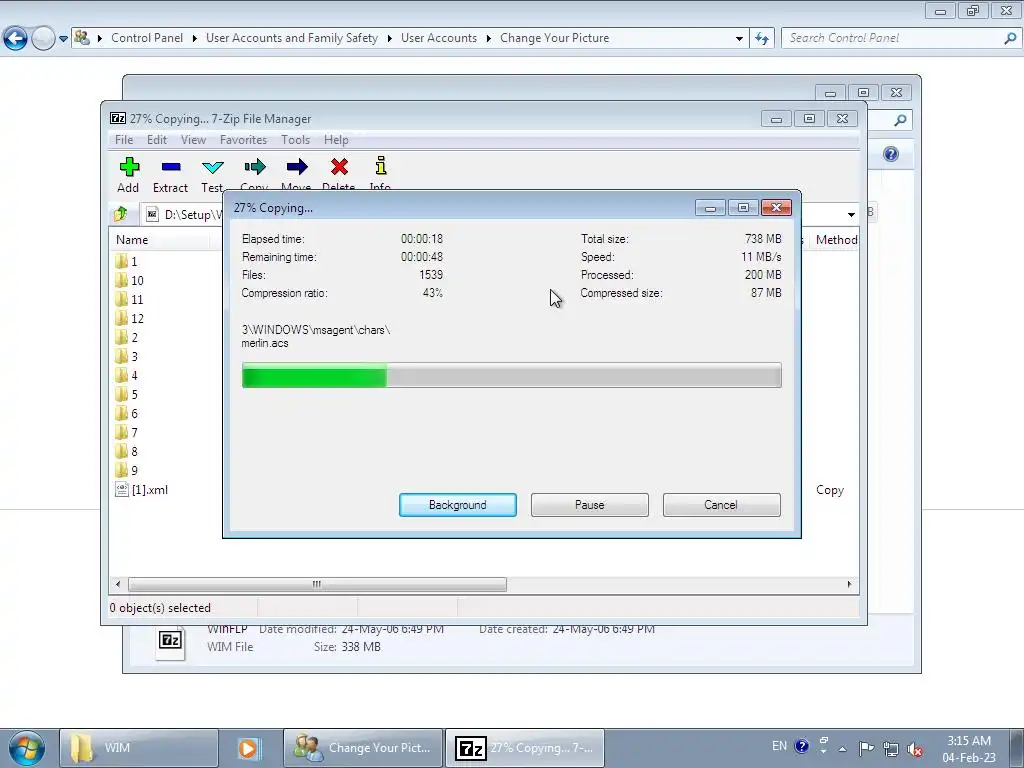Switch to 7-Zip copying taskbar button
This screenshot has width=1024, height=768.
pos(524,748)
